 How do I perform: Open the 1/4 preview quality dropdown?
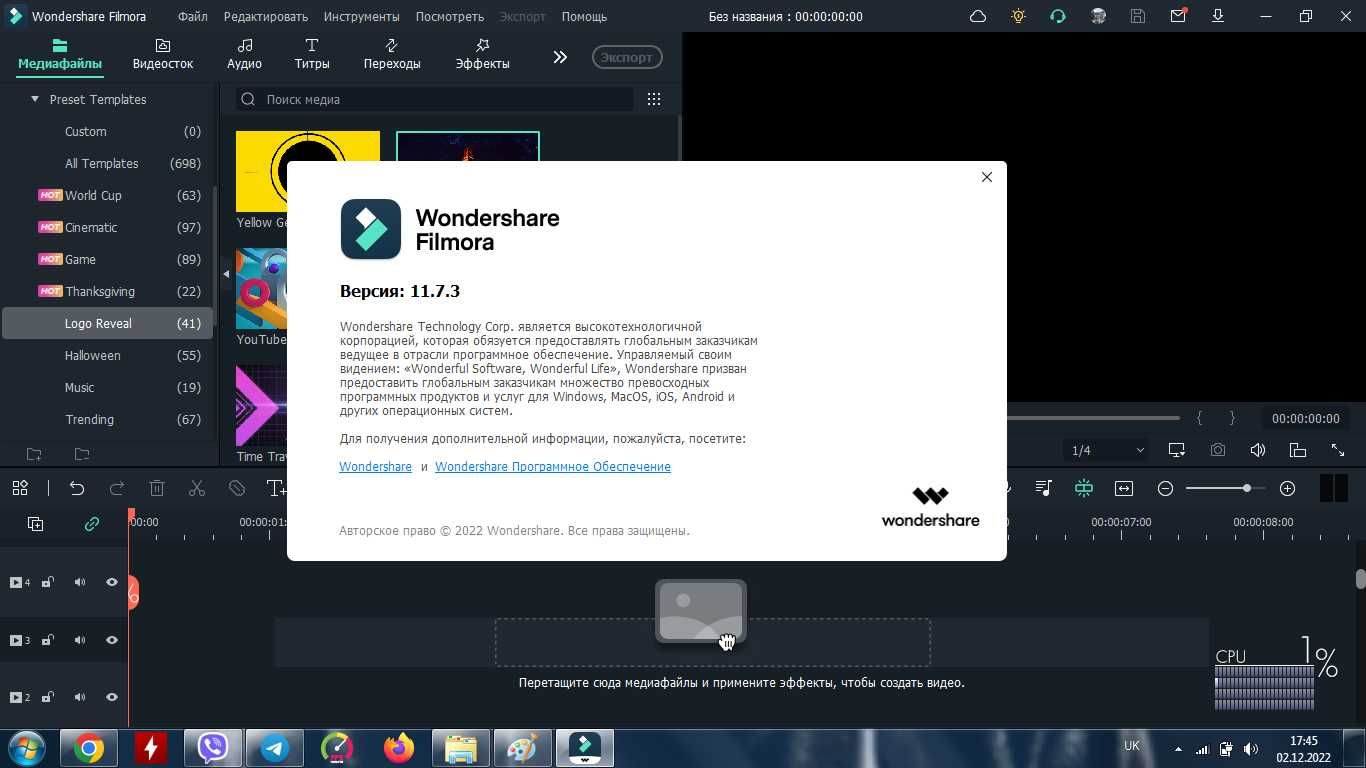[x=1107, y=450]
